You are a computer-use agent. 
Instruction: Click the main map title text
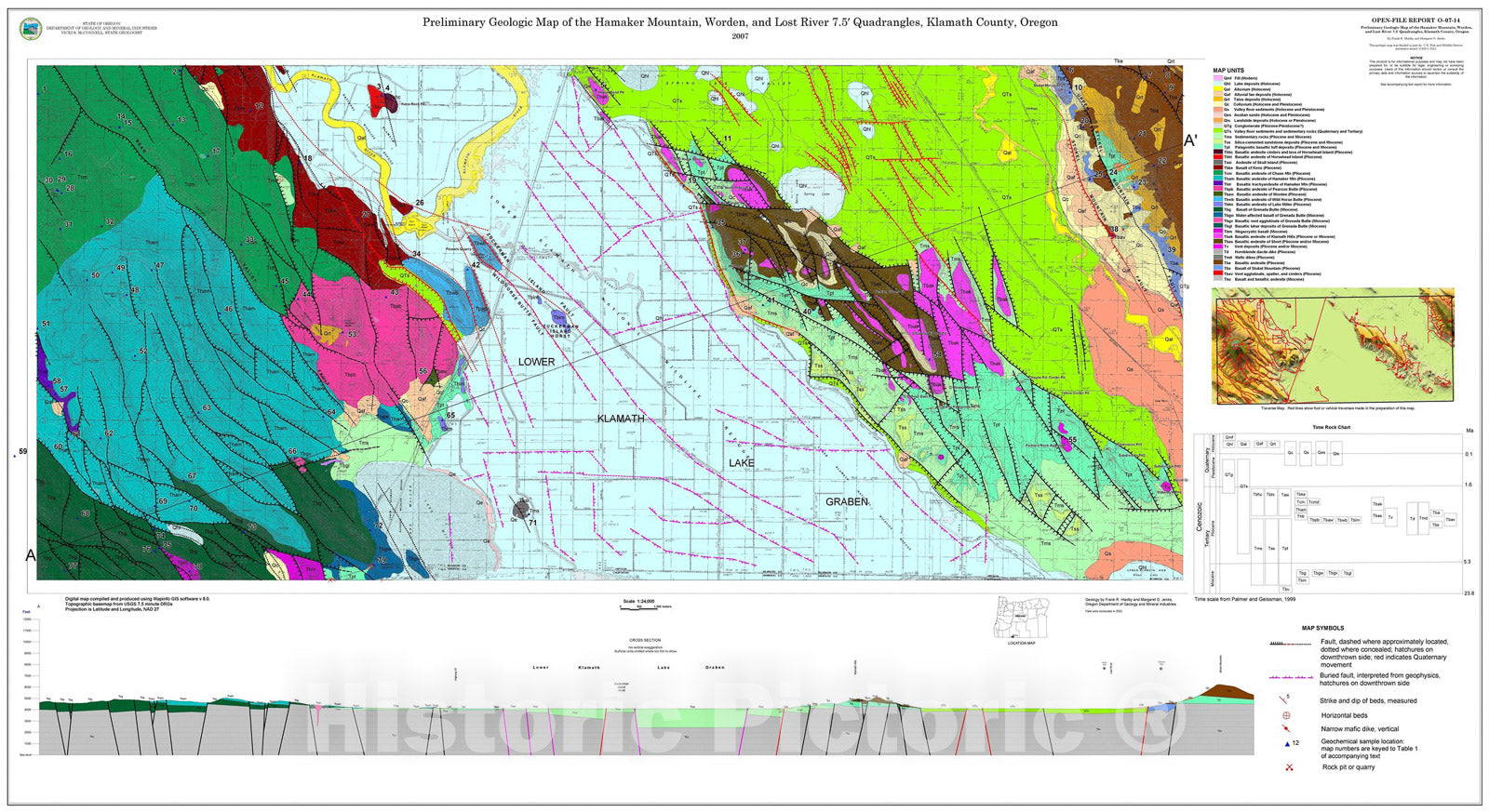click(x=740, y=22)
